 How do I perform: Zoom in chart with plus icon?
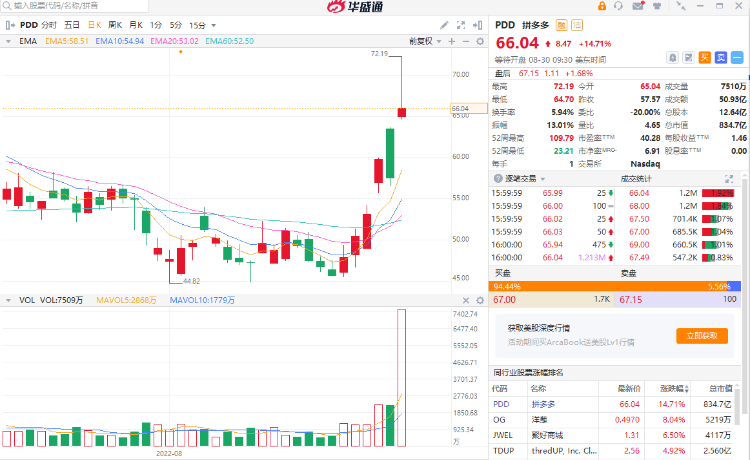(x=452, y=42)
